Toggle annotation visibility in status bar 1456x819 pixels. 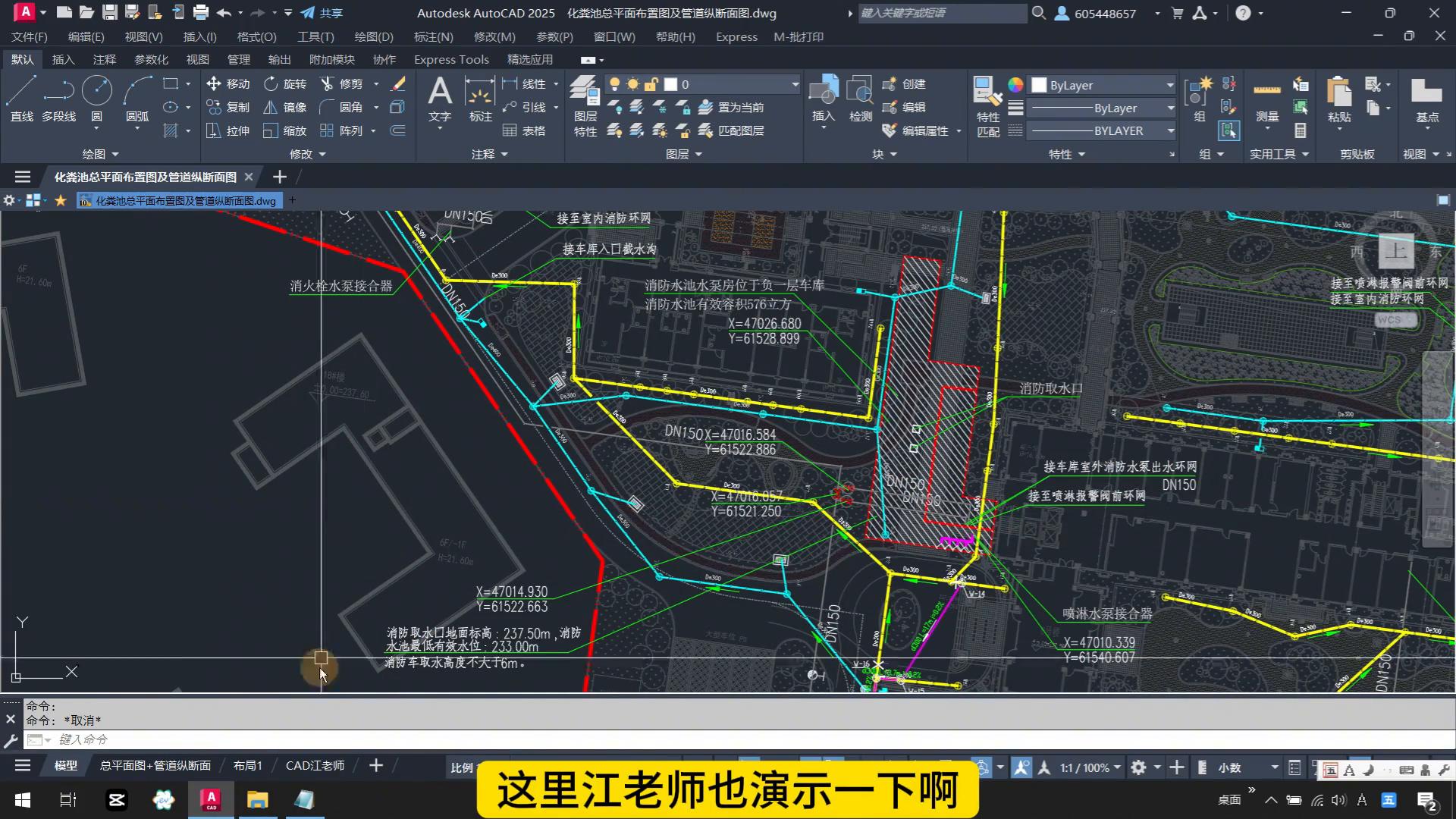pos(1021,767)
